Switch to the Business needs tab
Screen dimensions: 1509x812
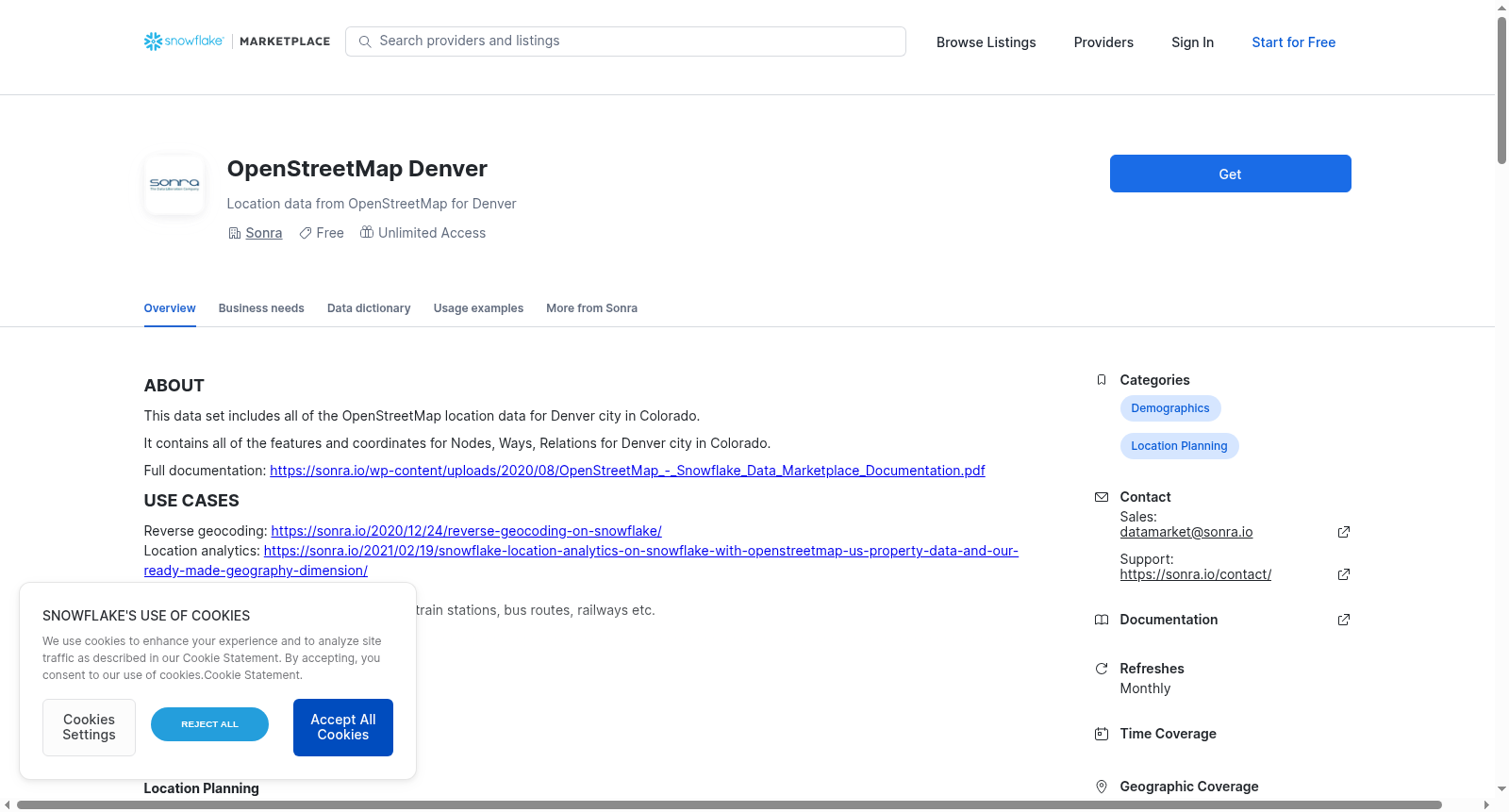point(261,308)
